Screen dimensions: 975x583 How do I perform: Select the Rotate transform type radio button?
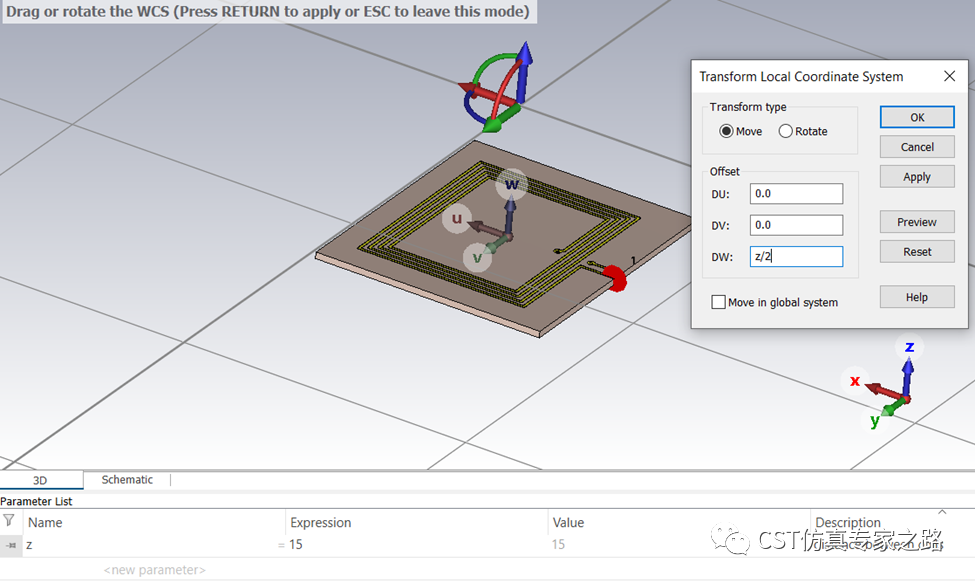coord(785,131)
